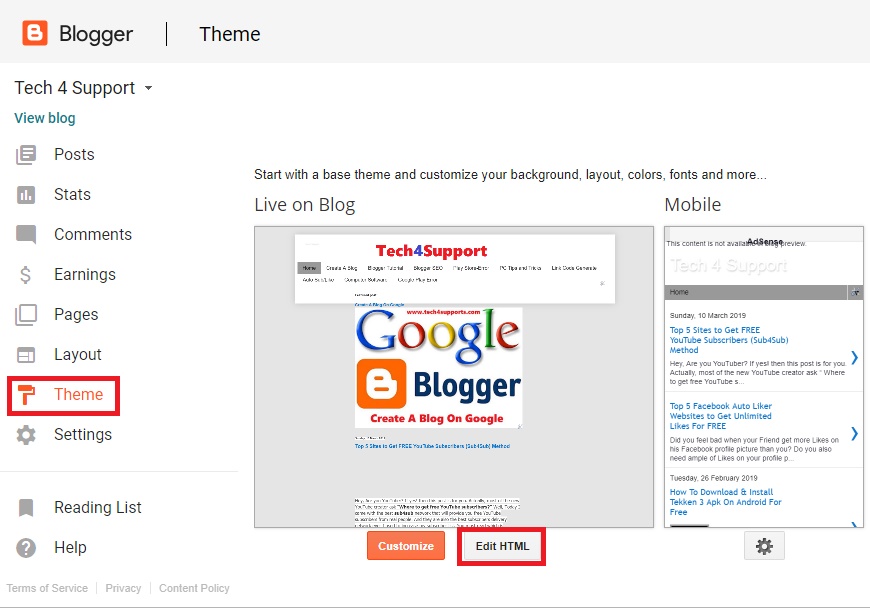Click the Live on Blog preview thumbnail
The image size is (870, 610).
[454, 377]
